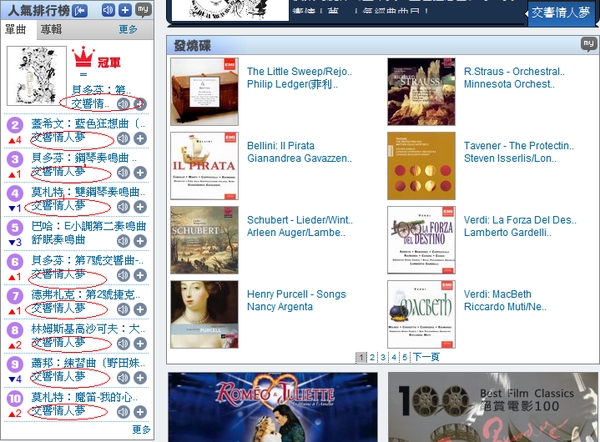600x442 pixels.
Task: Open album The Little Sweep/Rejo.. title
Action: (x=300, y=72)
